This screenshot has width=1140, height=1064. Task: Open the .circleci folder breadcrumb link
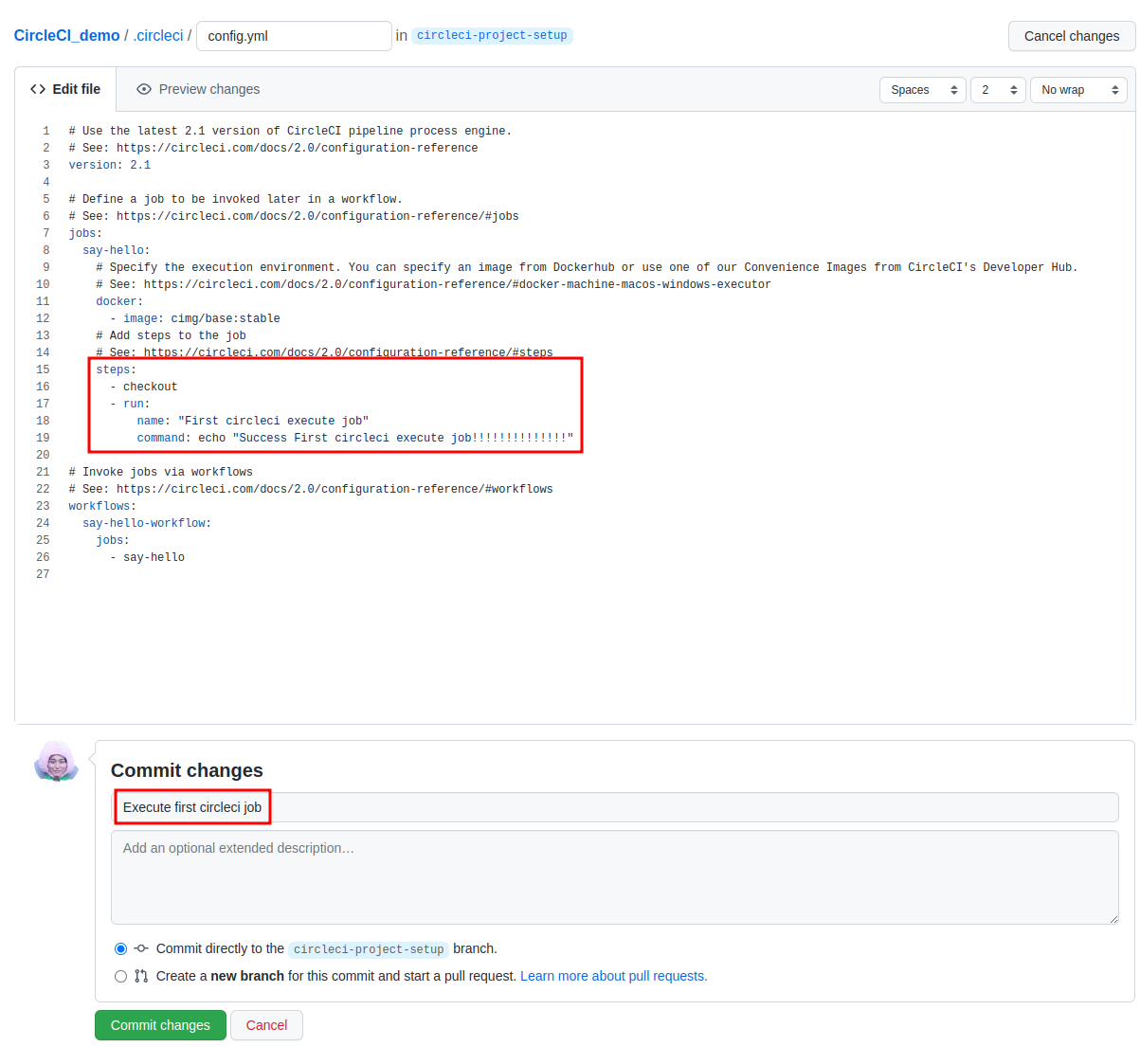coord(158,35)
